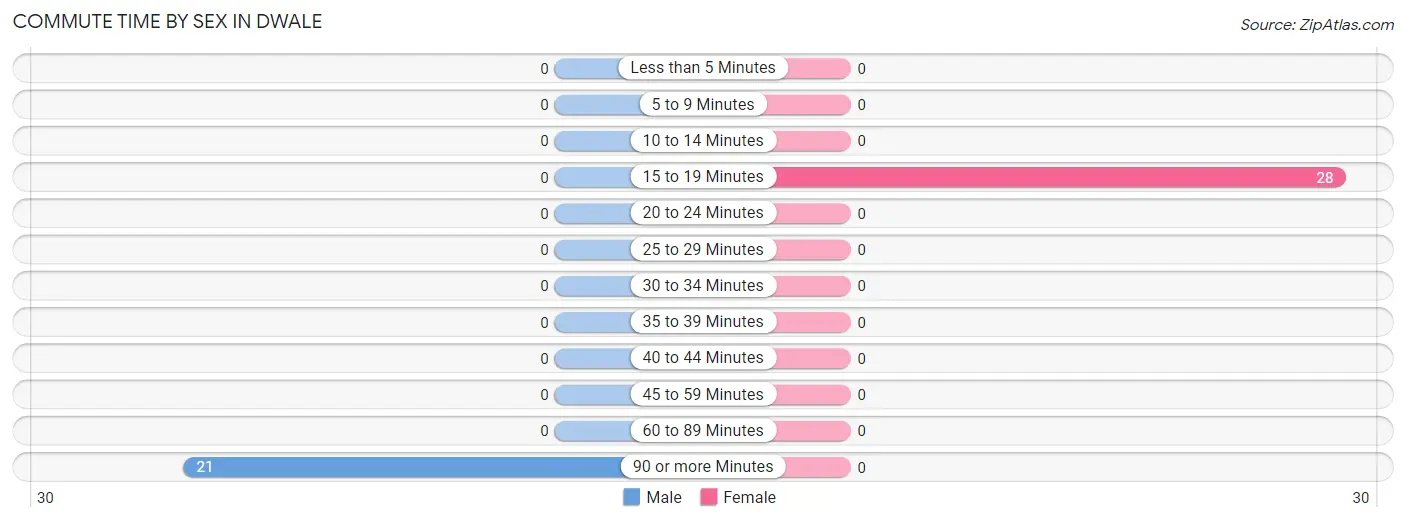Select the 40 to 44 Minutes label
The width and height of the screenshot is (1406, 522).
pos(703,358)
